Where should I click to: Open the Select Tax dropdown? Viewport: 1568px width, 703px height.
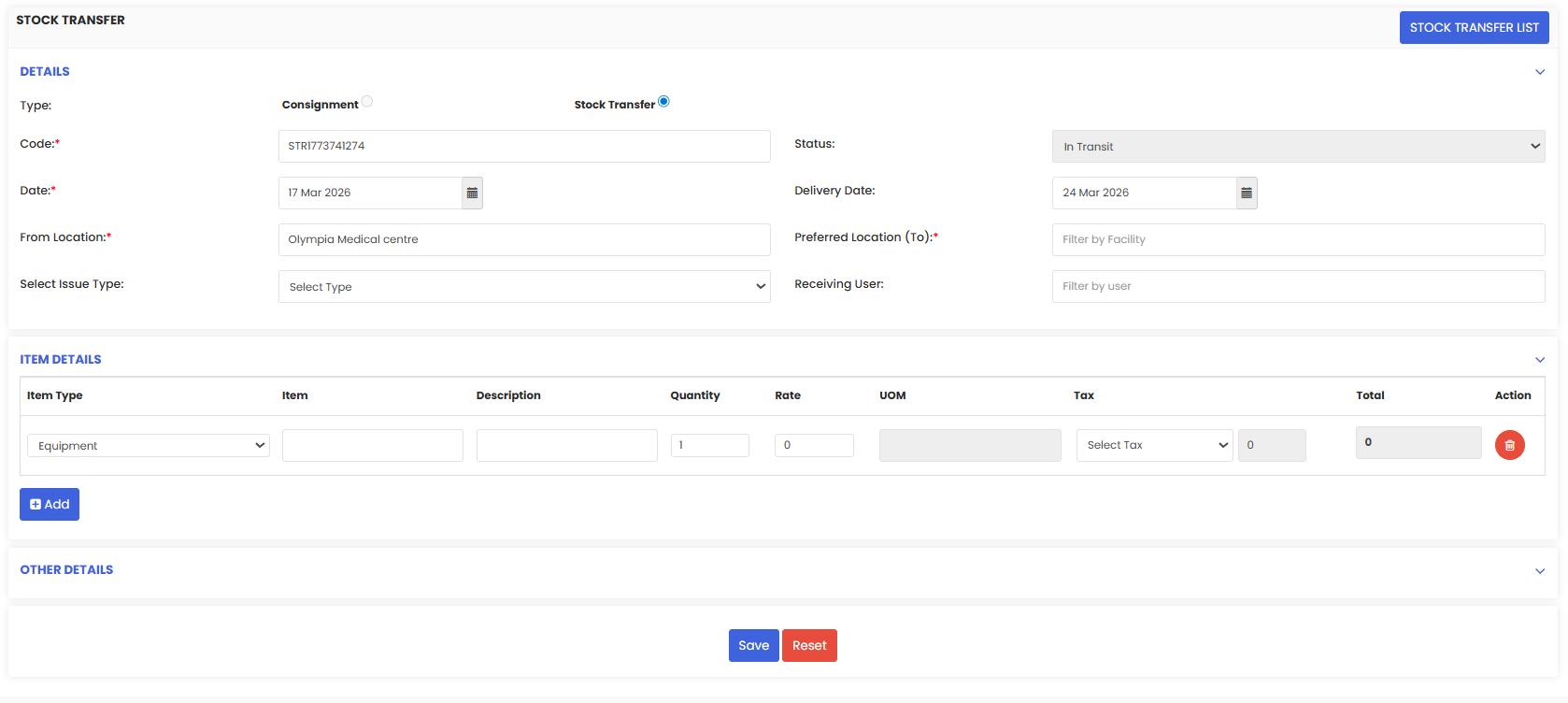pos(1154,445)
